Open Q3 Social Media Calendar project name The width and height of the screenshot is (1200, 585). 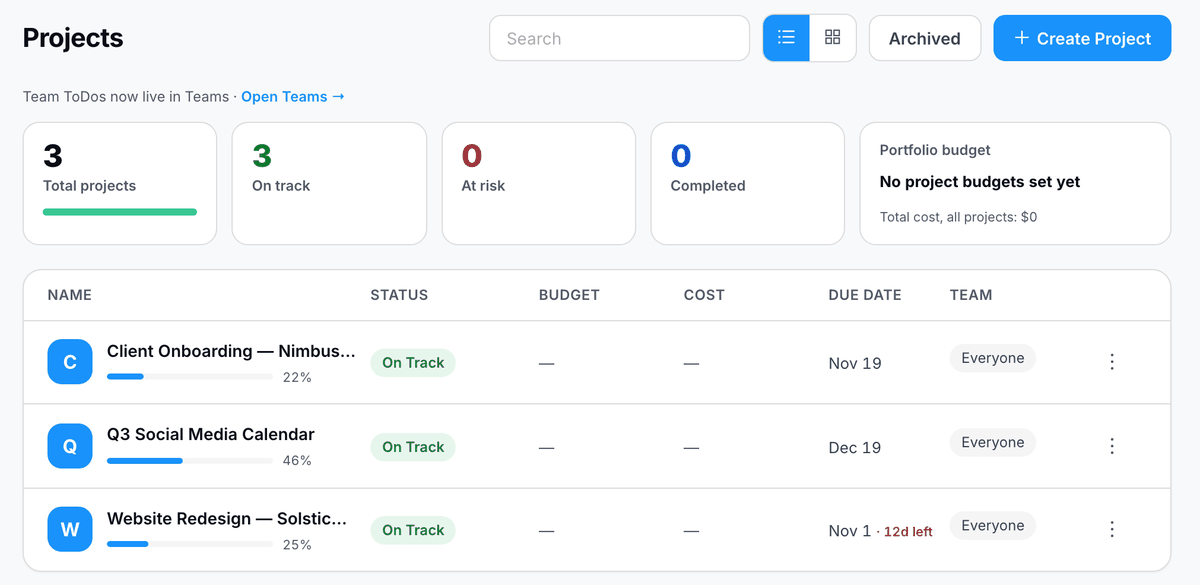point(211,435)
